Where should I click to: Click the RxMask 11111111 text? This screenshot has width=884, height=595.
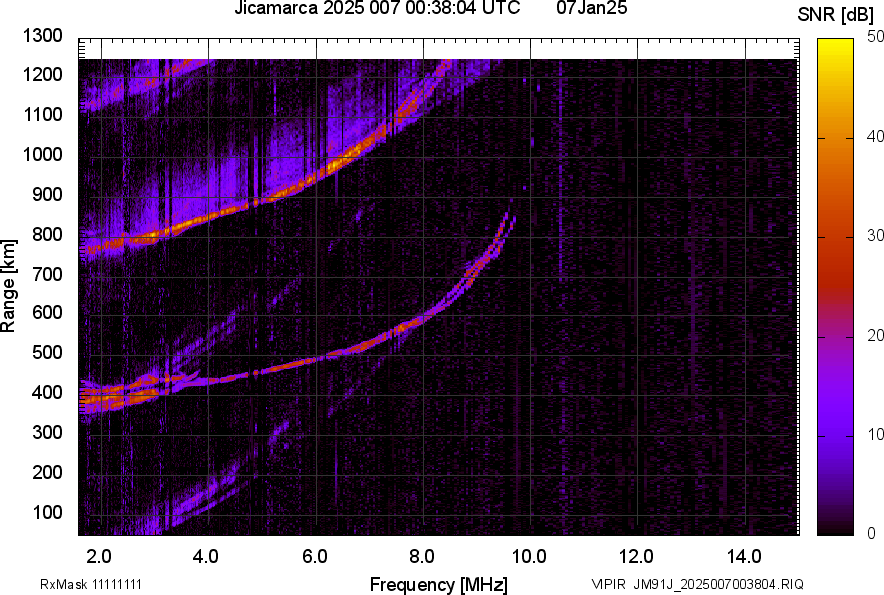point(91,584)
